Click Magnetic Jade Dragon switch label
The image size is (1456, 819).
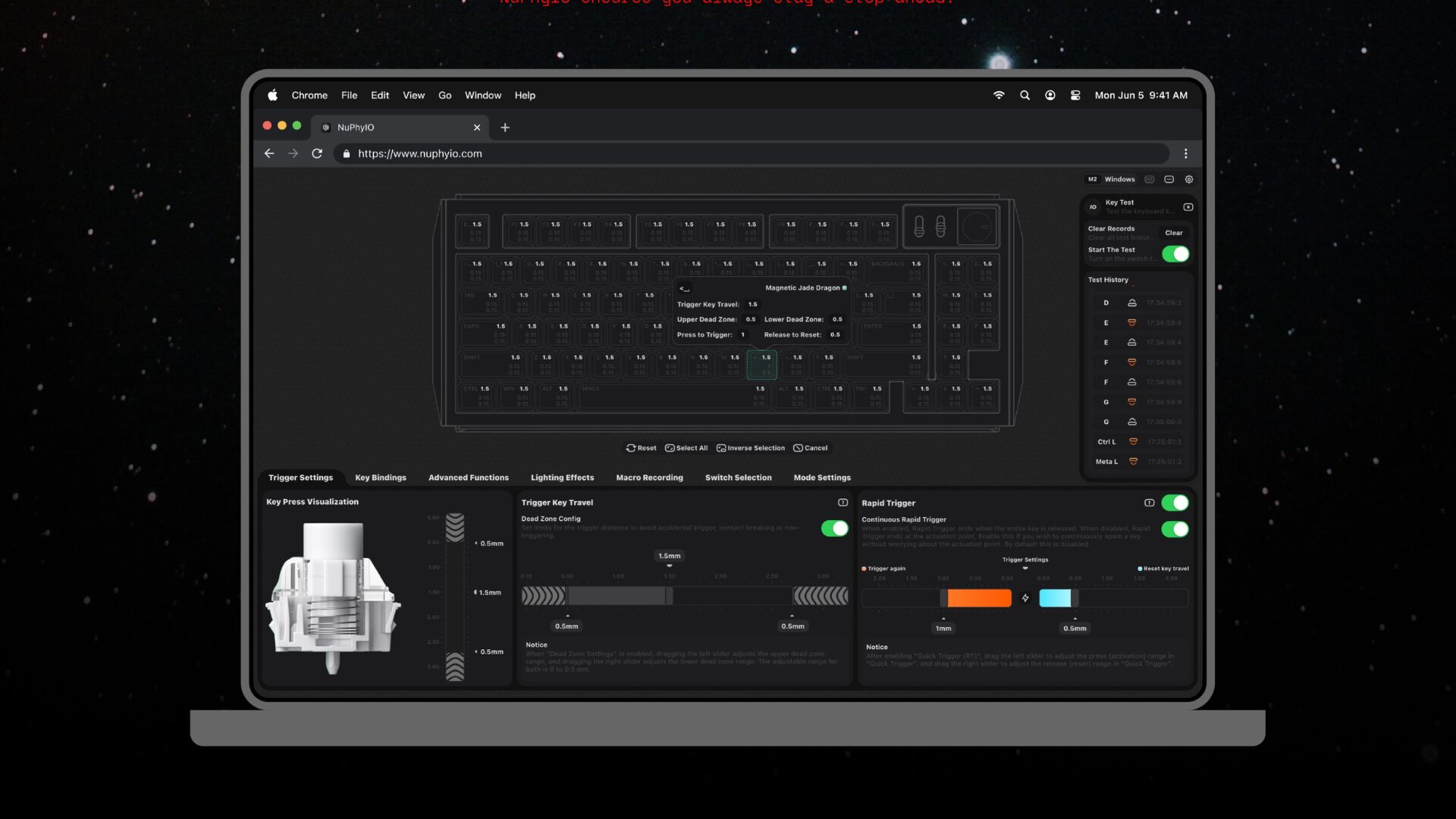click(x=802, y=288)
